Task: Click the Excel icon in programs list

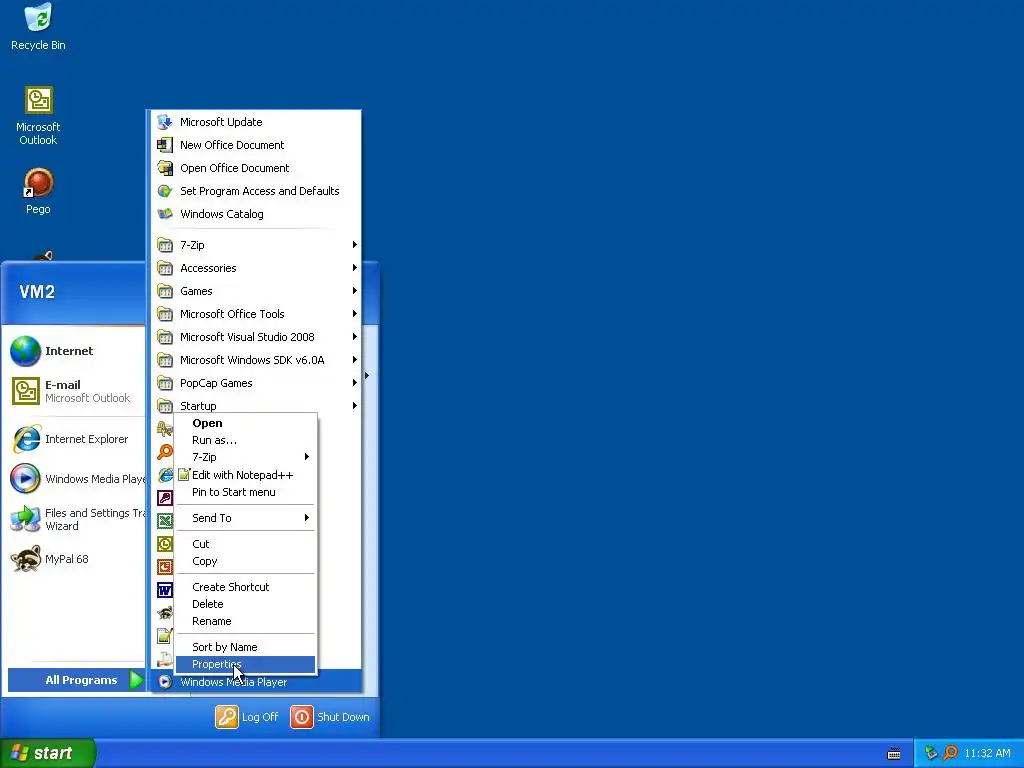Action: coord(165,520)
